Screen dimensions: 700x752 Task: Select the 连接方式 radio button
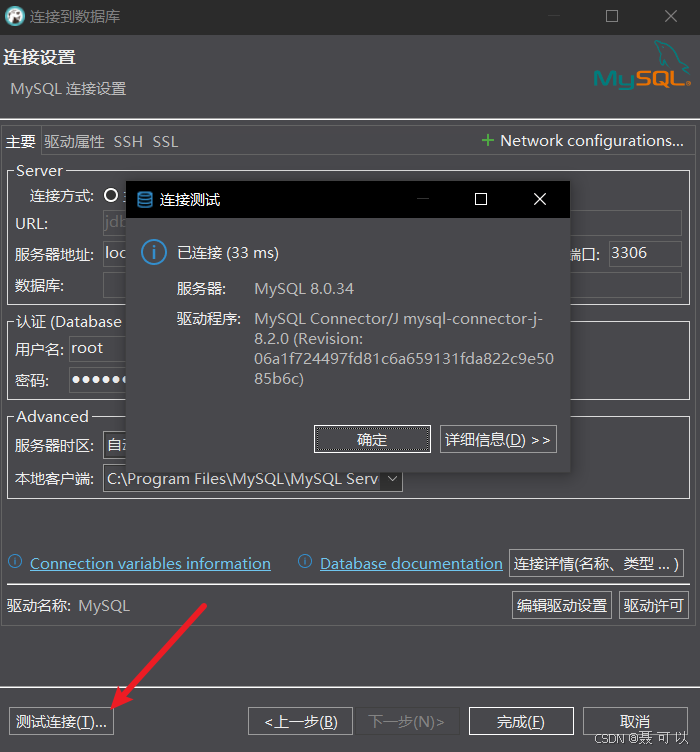point(111,195)
